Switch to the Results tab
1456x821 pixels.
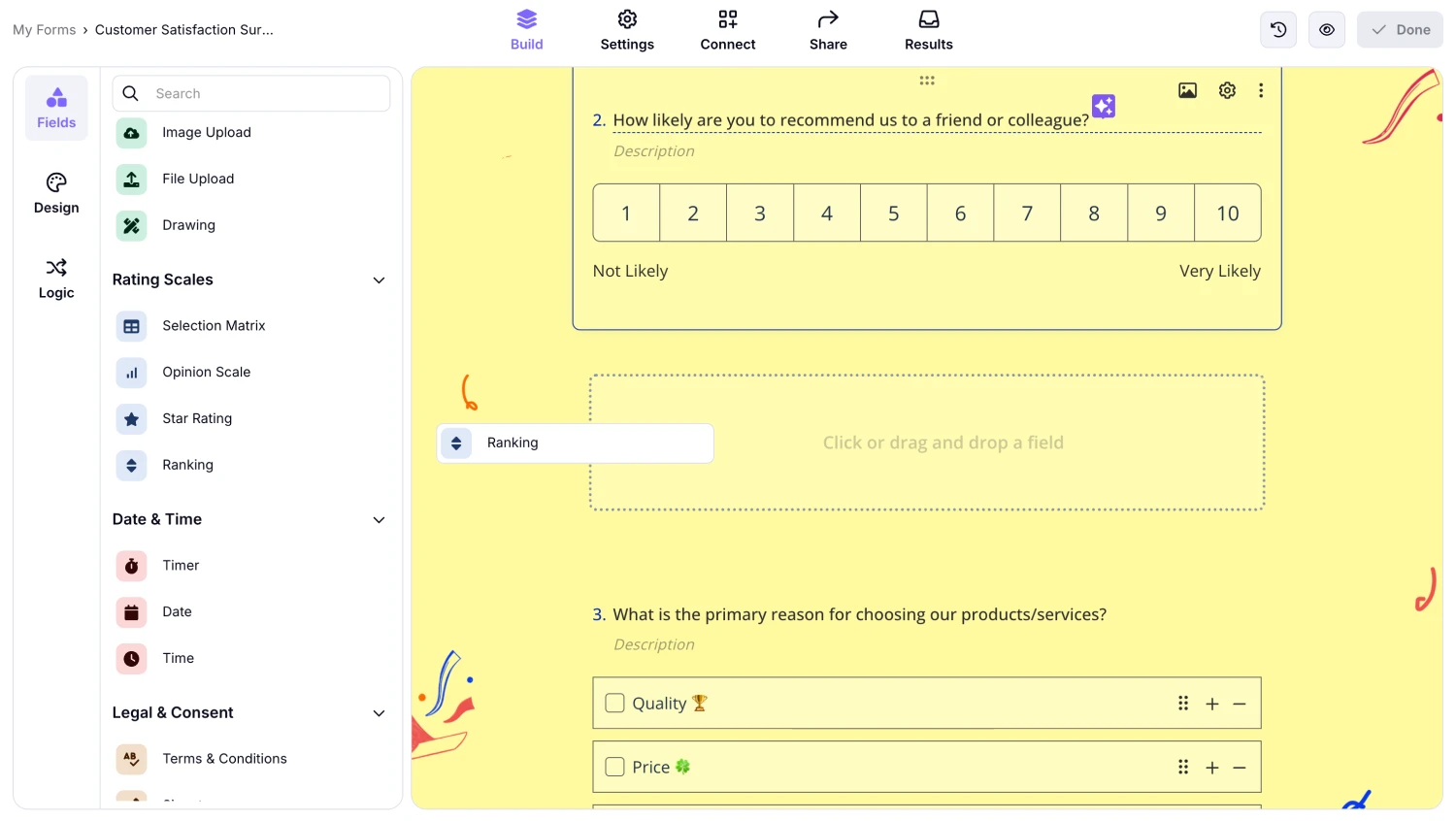(x=928, y=29)
